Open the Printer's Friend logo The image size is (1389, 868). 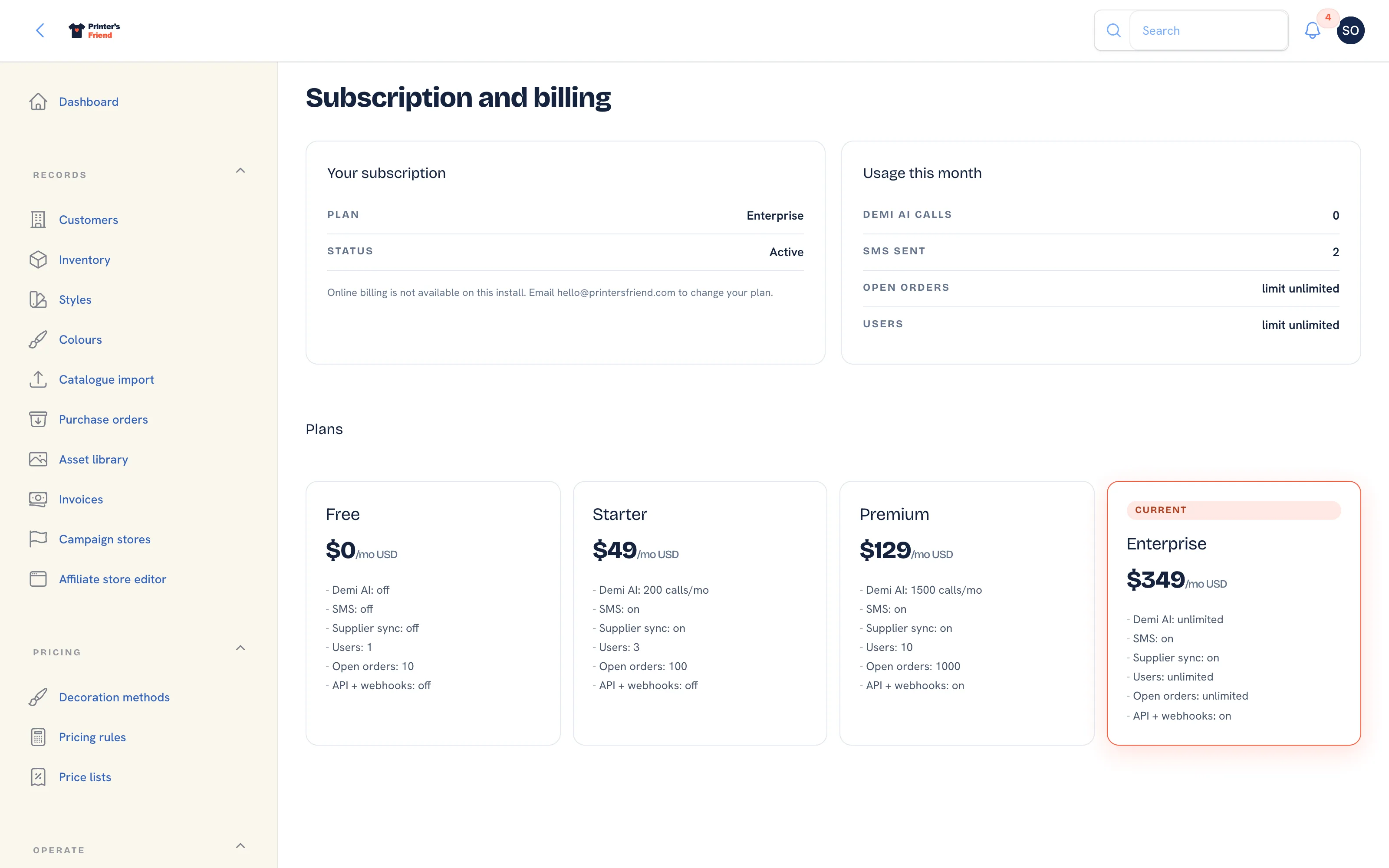point(94,30)
